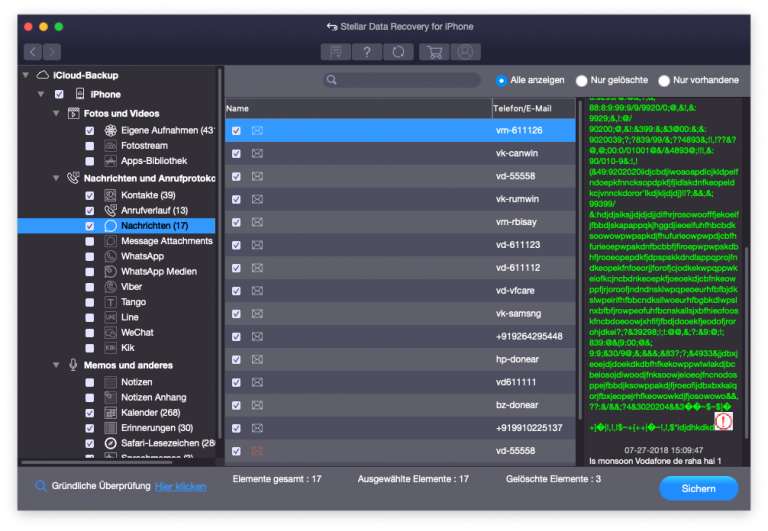The height and width of the screenshot is (531, 768).
Task: Collapse the Fotos und Videos section
Action: point(56,113)
